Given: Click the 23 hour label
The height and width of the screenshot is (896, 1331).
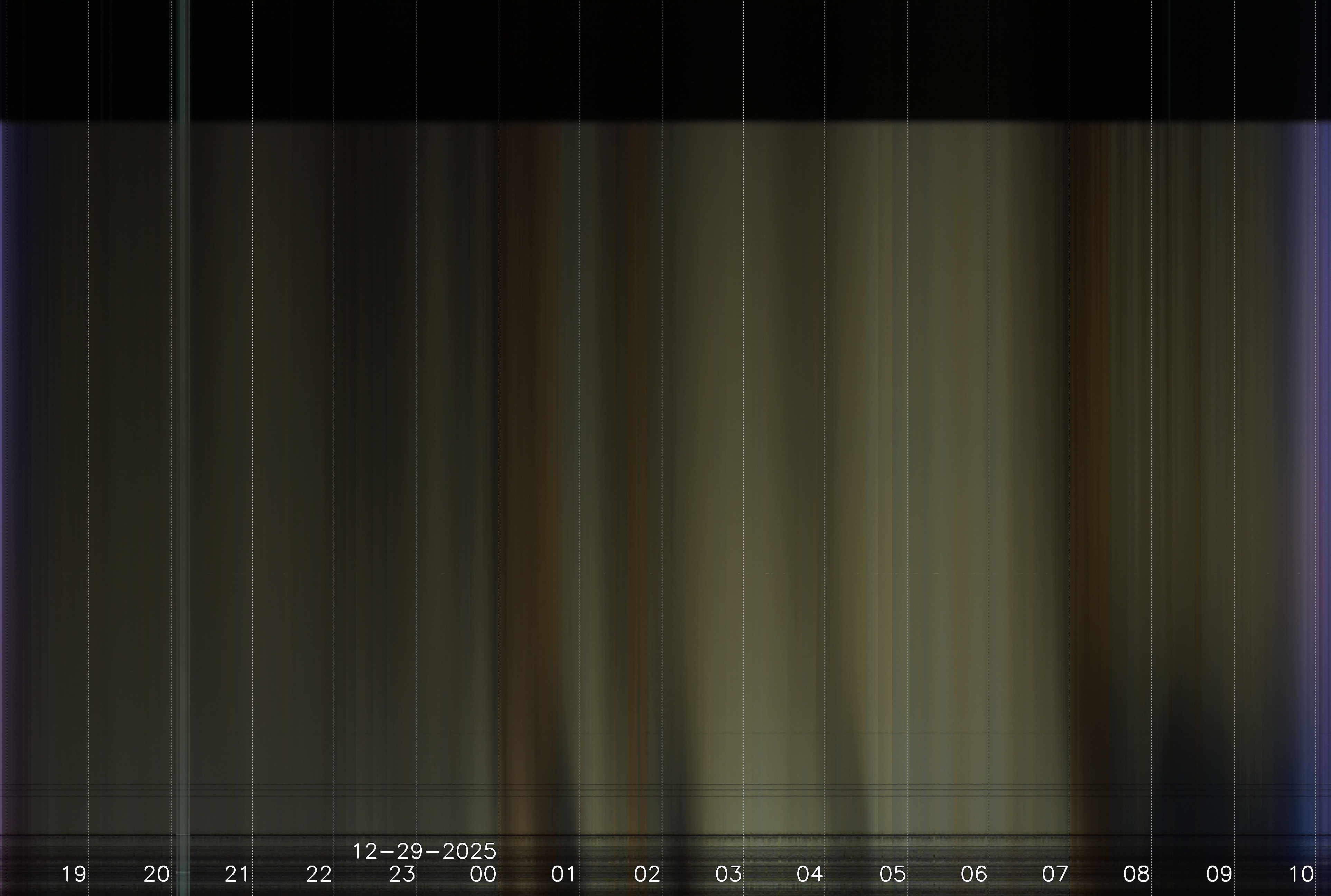Looking at the screenshot, I should [x=402, y=874].
